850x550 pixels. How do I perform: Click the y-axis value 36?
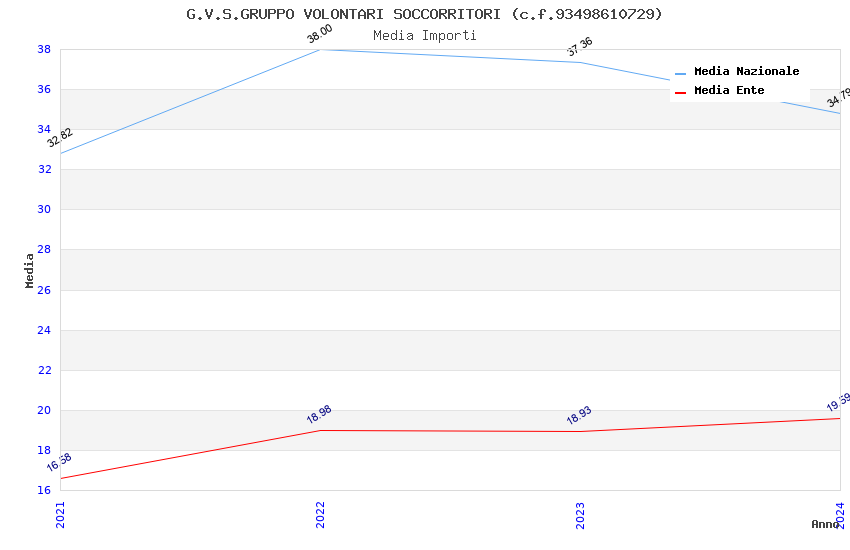pyautogui.click(x=44, y=89)
